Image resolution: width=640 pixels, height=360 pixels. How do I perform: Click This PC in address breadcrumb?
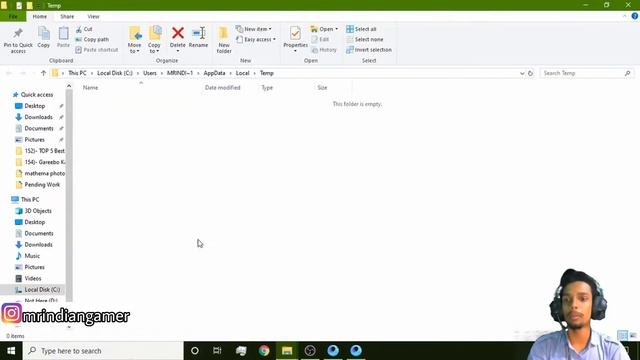coord(77,73)
